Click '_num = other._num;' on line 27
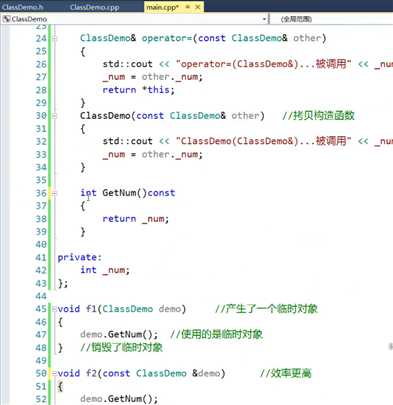The height and width of the screenshot is (405, 393). pyautogui.click(x=152, y=77)
